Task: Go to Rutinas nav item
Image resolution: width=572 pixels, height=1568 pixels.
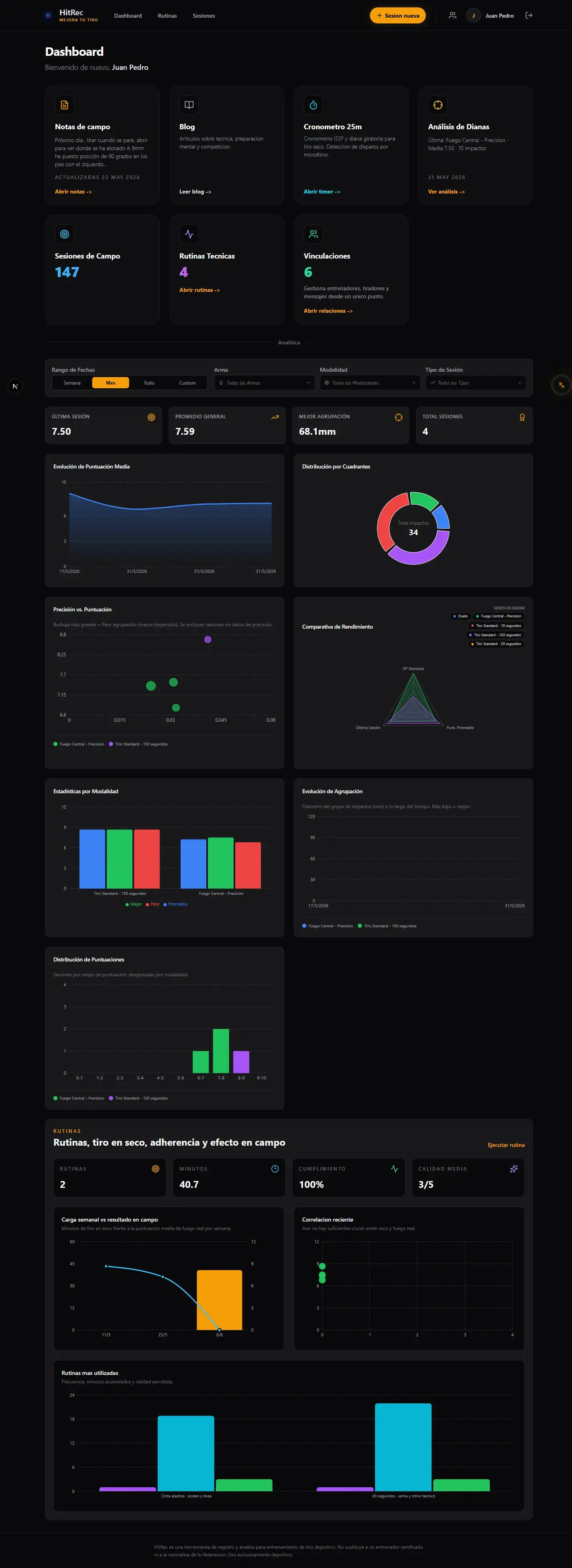Action: pos(167,16)
